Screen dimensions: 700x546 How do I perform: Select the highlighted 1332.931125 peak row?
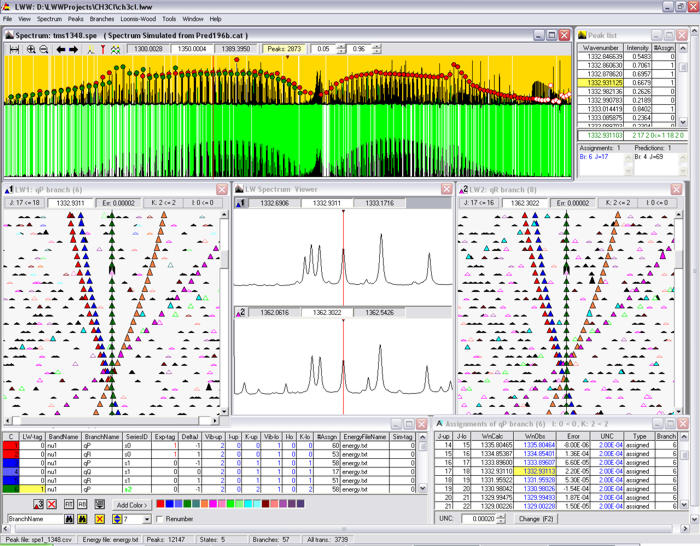click(626, 83)
